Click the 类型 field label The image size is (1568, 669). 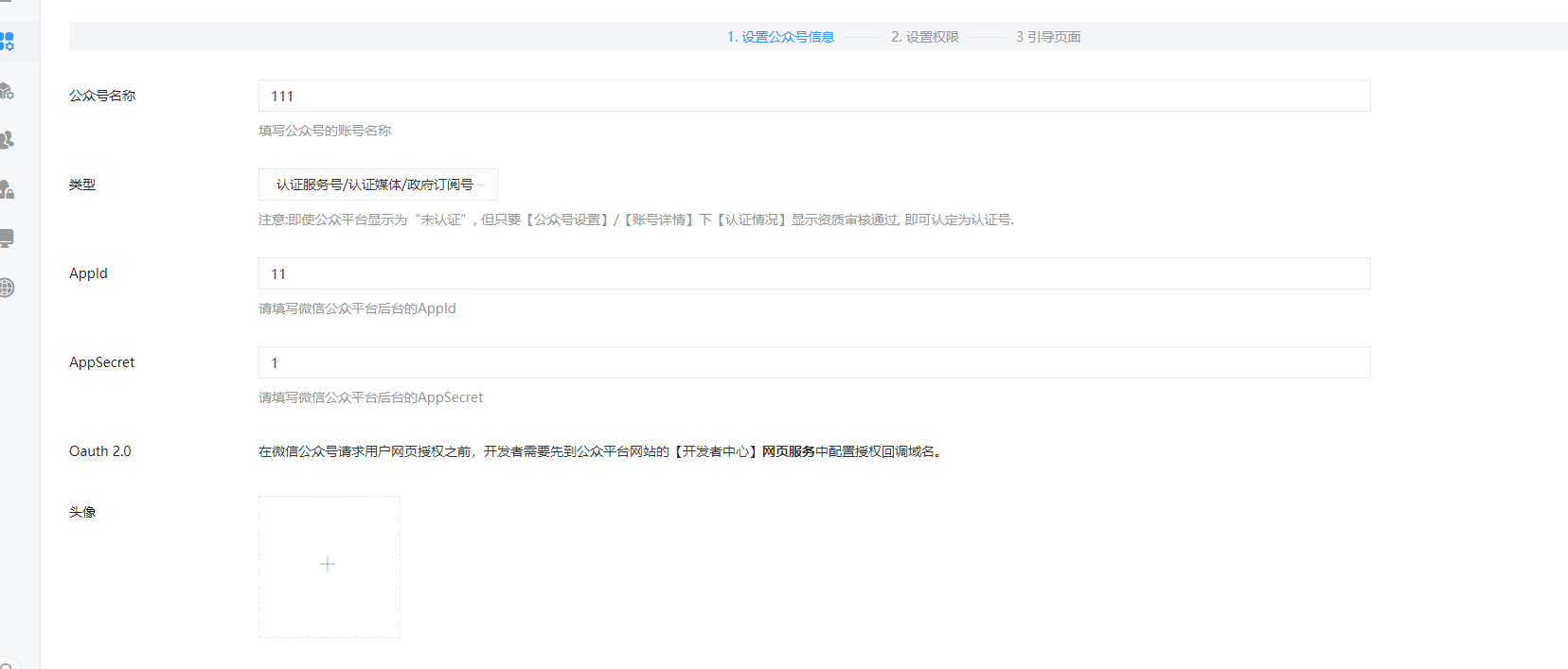[x=82, y=185]
